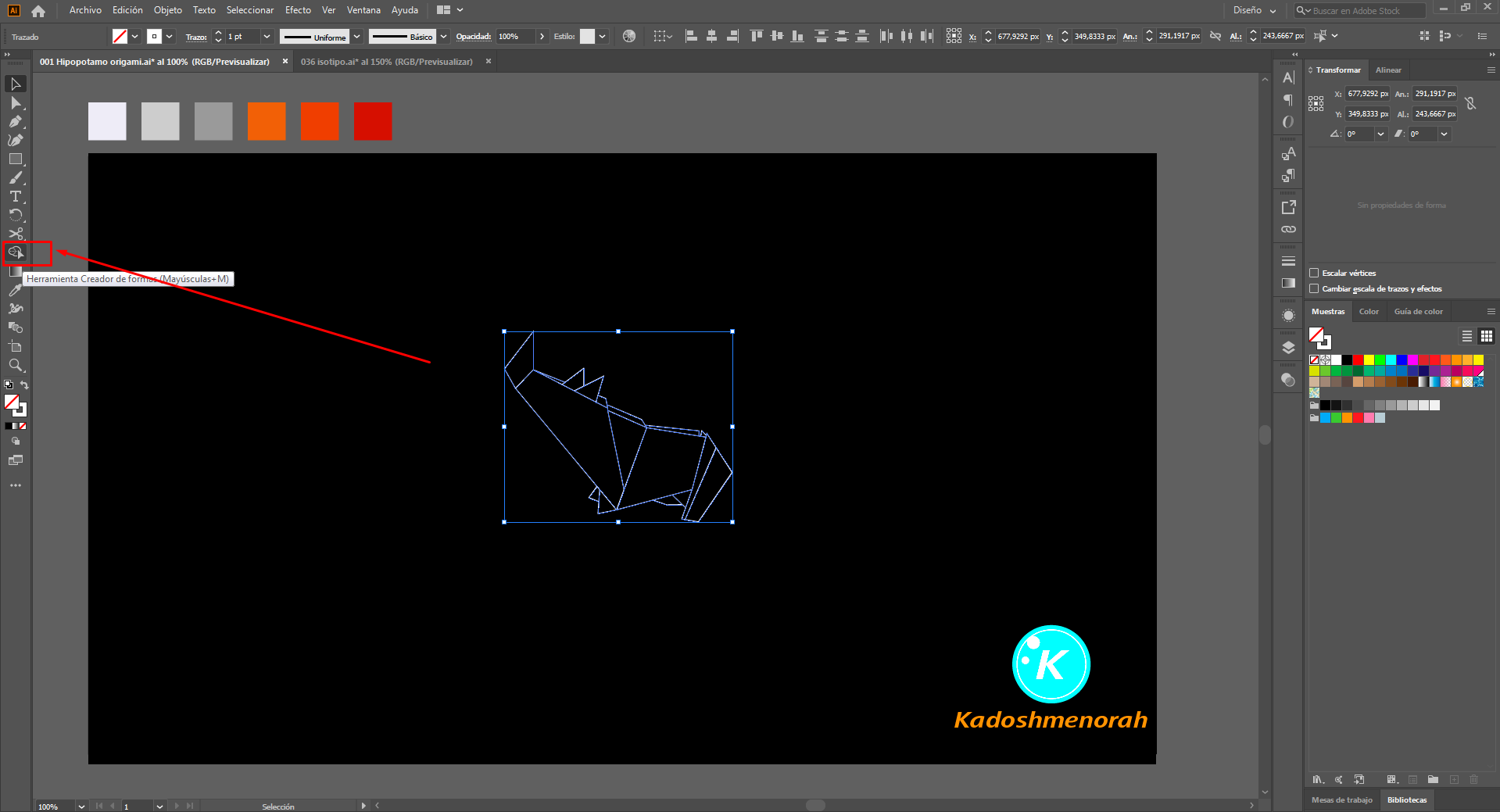This screenshot has width=1500, height=812.
Task: Open the stroke color dropdown
Action: click(x=170, y=36)
